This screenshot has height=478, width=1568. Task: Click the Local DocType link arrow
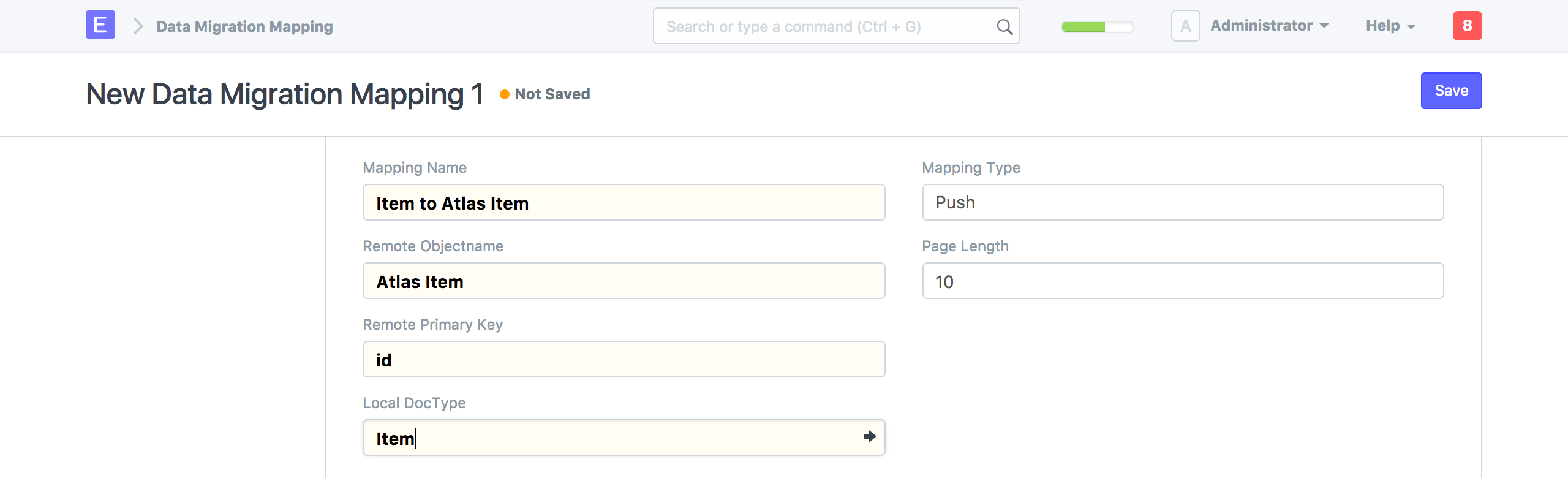point(870,436)
